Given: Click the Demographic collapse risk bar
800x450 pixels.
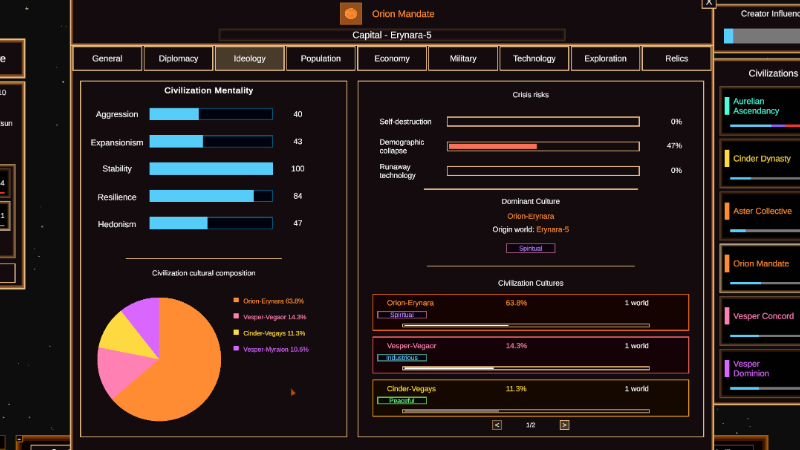Looking at the screenshot, I should [543, 146].
